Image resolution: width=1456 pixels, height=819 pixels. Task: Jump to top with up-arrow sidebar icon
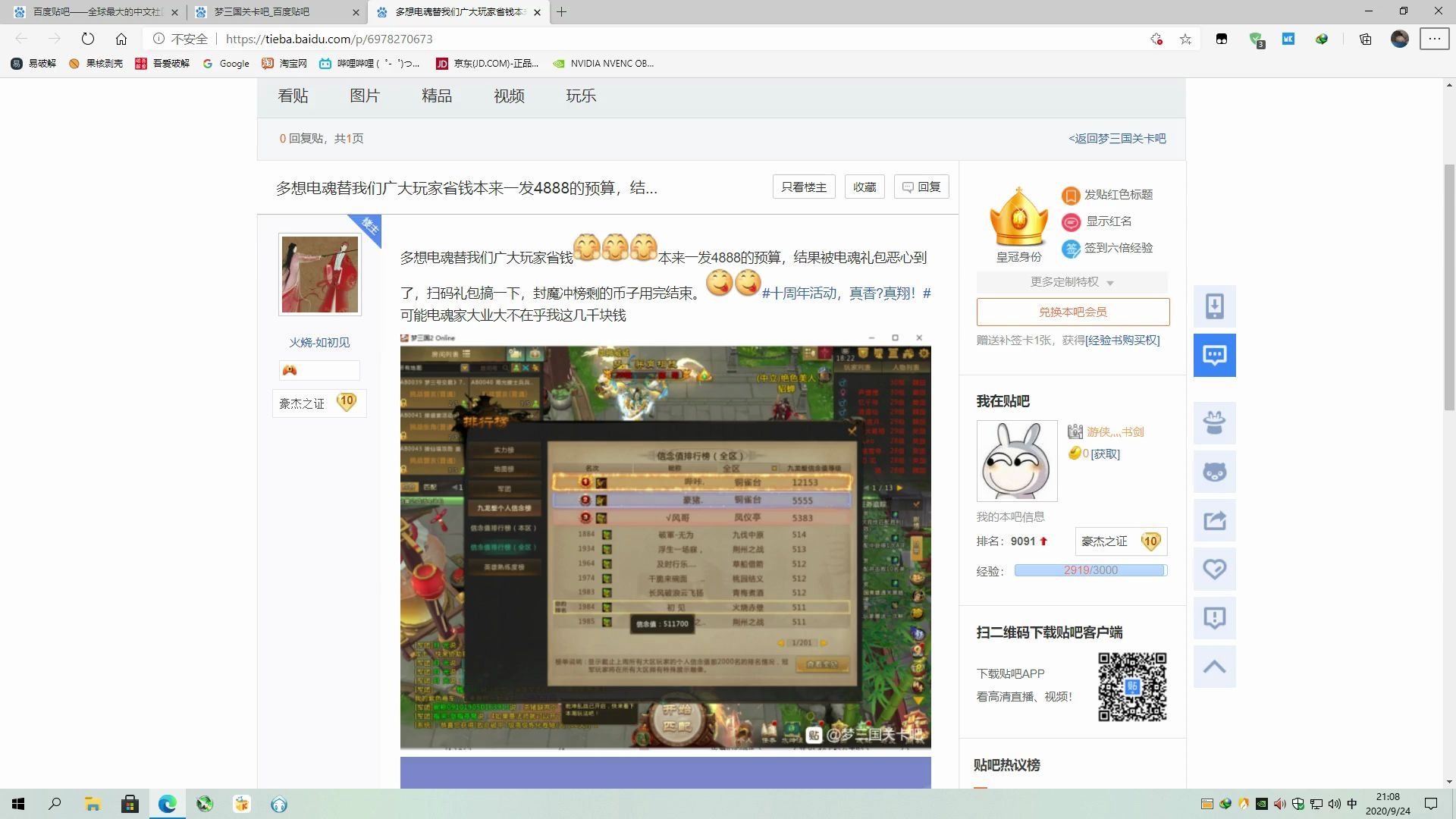coord(1215,667)
